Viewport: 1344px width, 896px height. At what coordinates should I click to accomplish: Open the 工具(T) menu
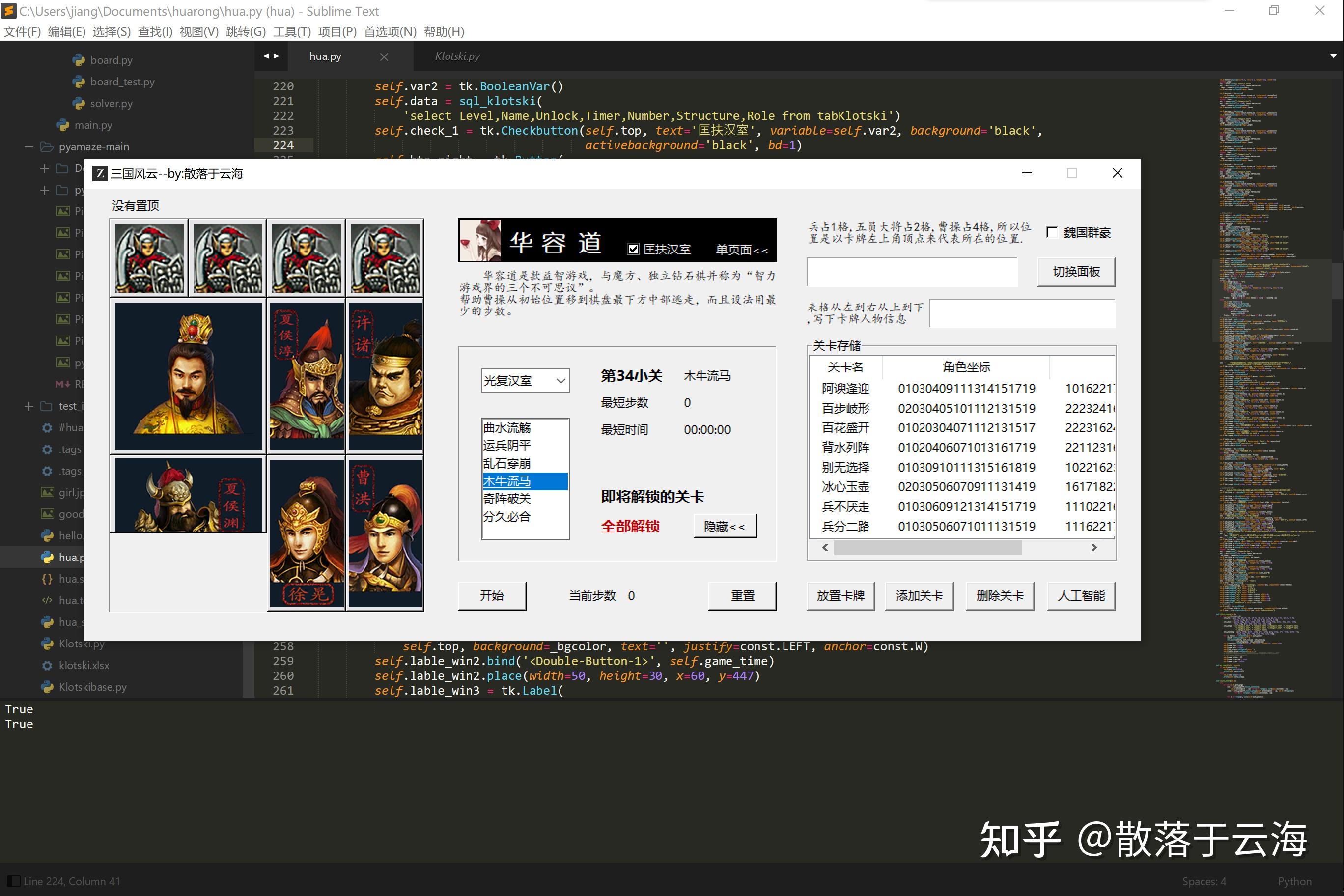[292, 31]
